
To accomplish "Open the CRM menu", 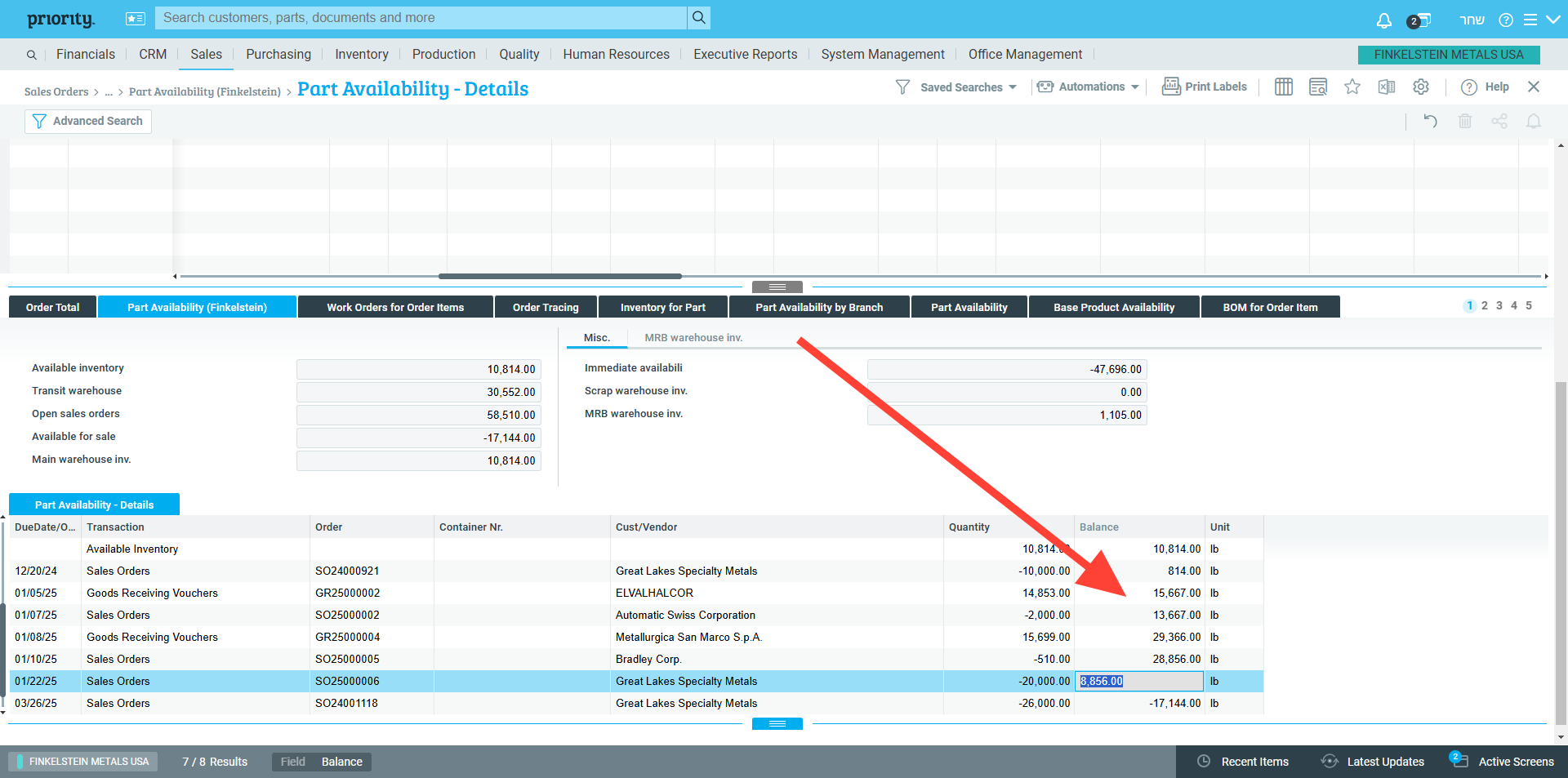I will (153, 54).
